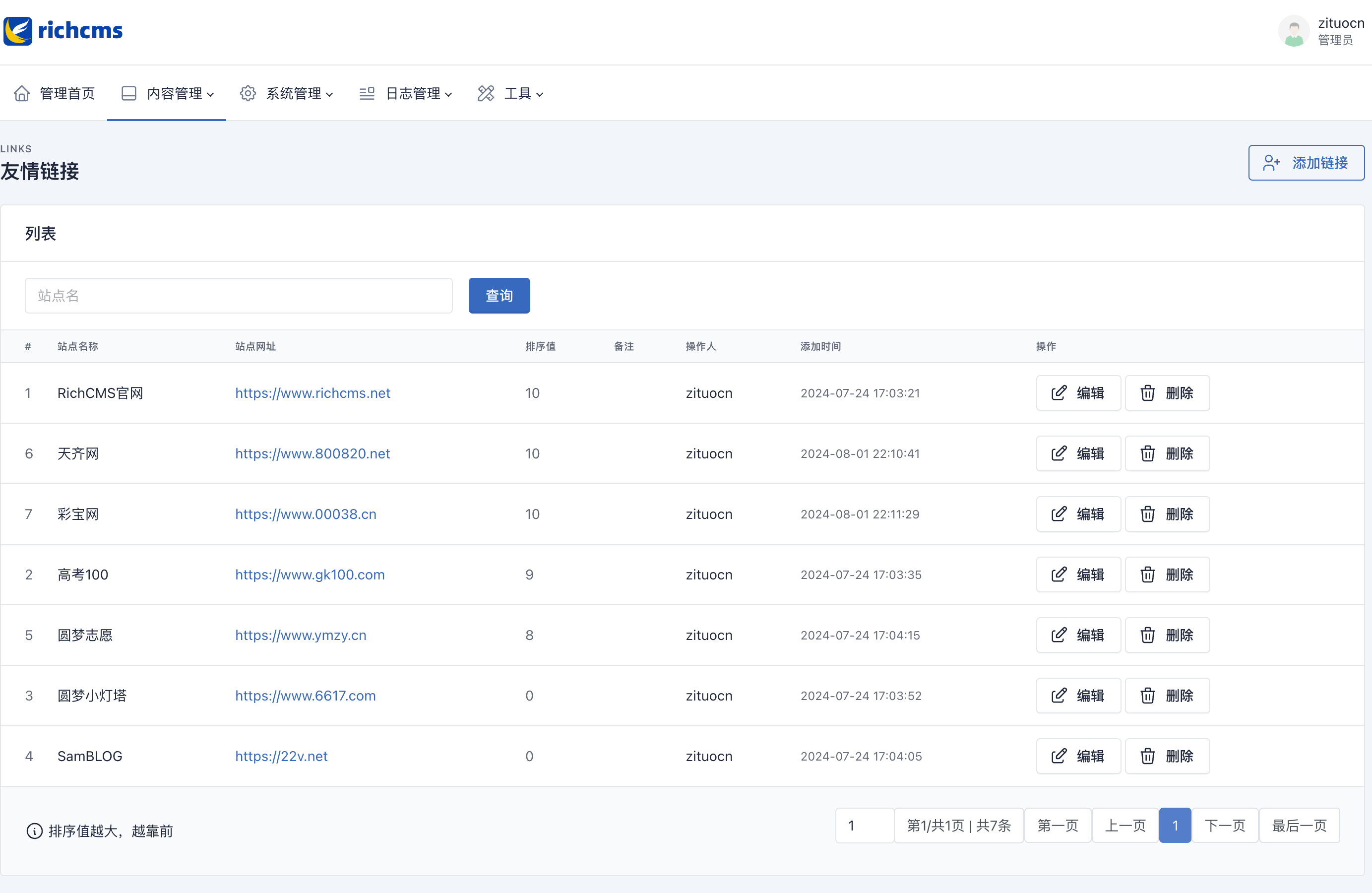Viewport: 1372px width, 893px height.
Task: Edit the 圆梦志愿 row
Action: pos(1078,636)
